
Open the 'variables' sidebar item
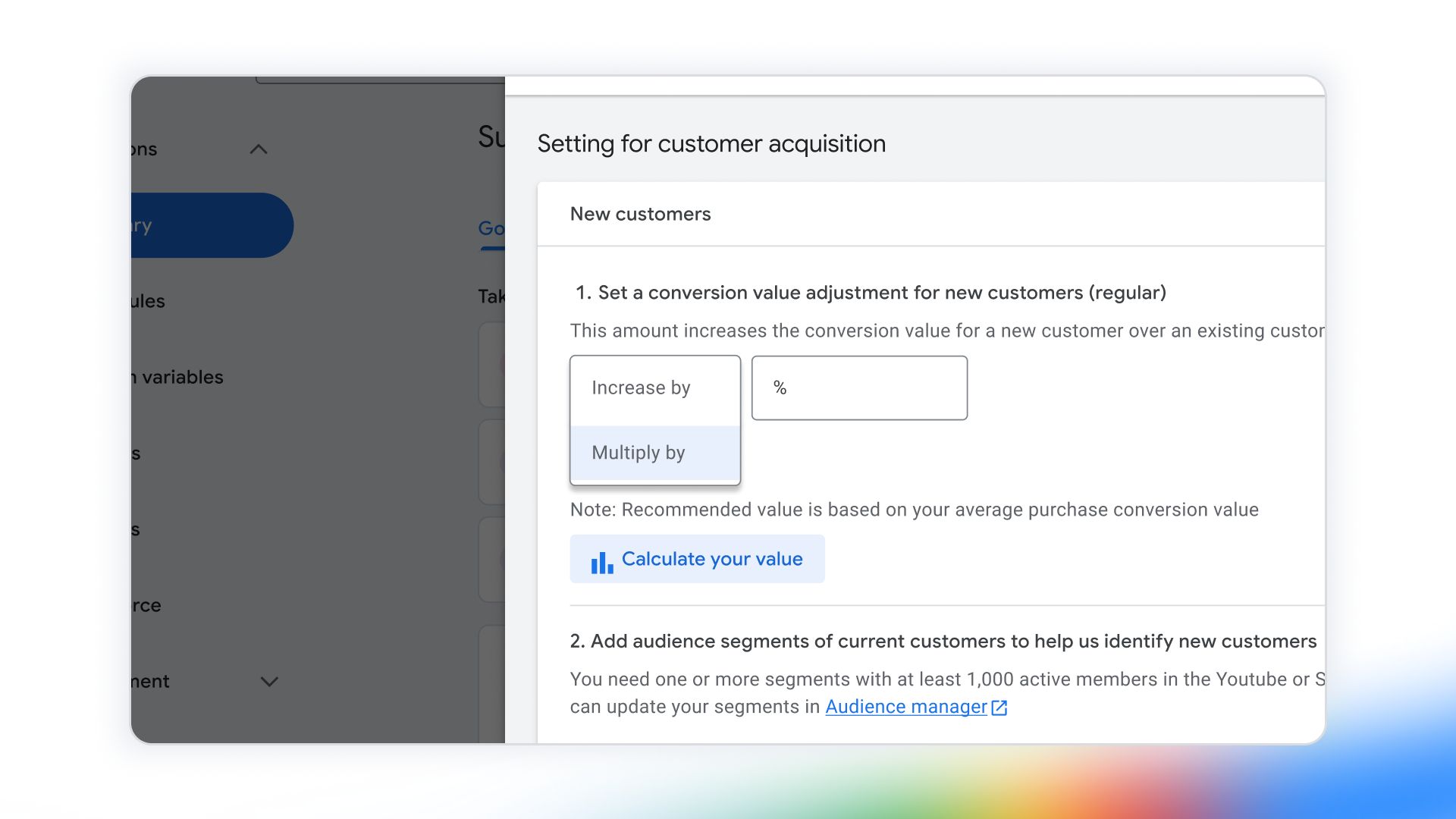tap(177, 377)
